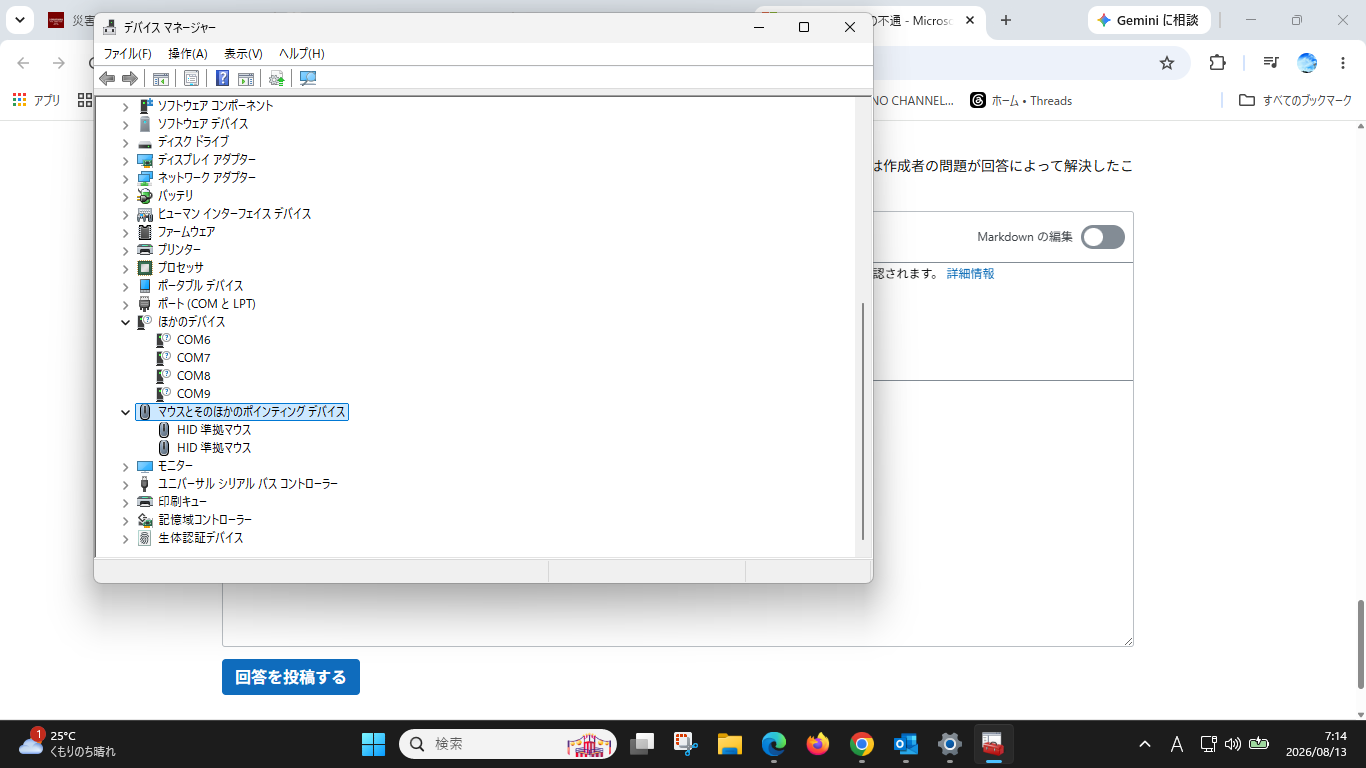Click the taskbar 検索 search box

point(508,744)
